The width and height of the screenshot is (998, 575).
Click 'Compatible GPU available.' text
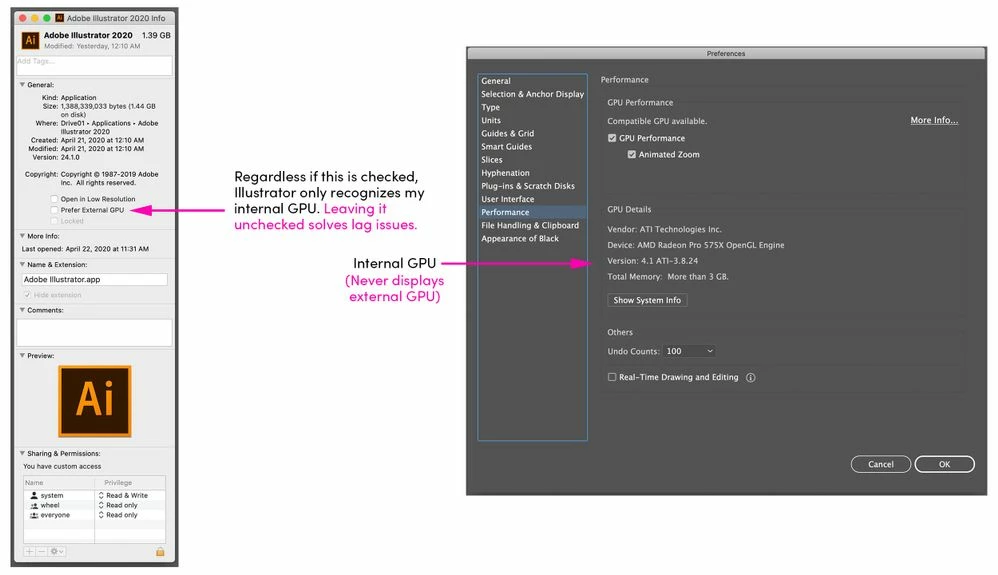tap(657, 121)
